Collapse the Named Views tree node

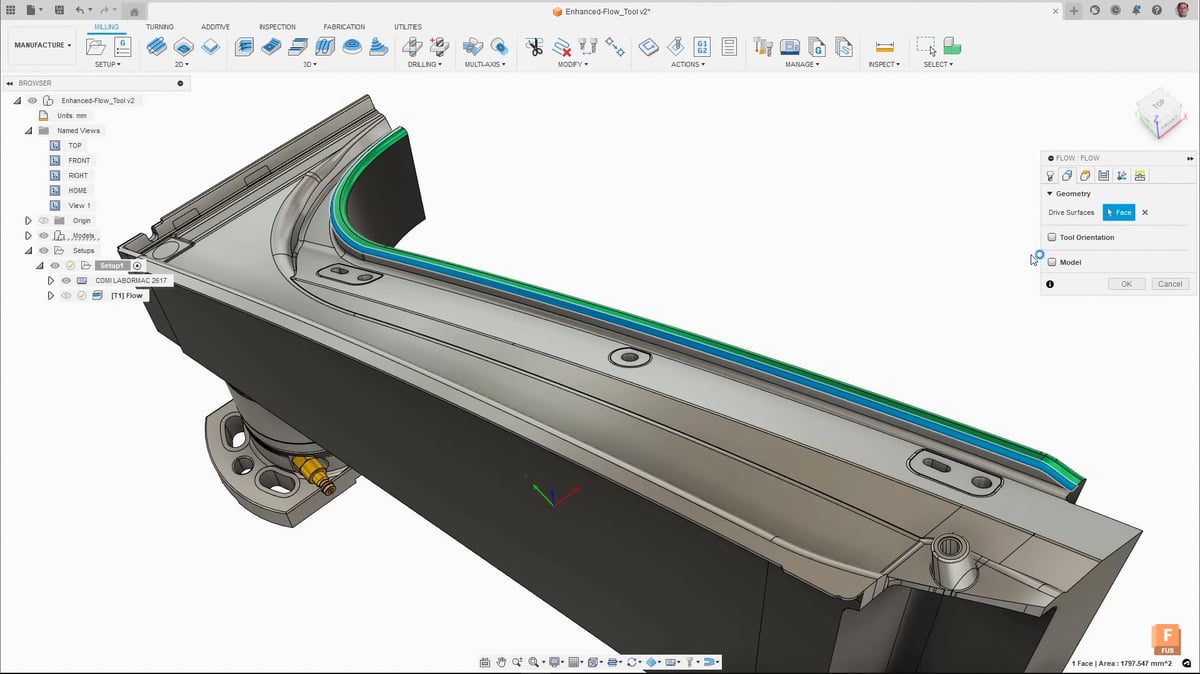tap(28, 131)
